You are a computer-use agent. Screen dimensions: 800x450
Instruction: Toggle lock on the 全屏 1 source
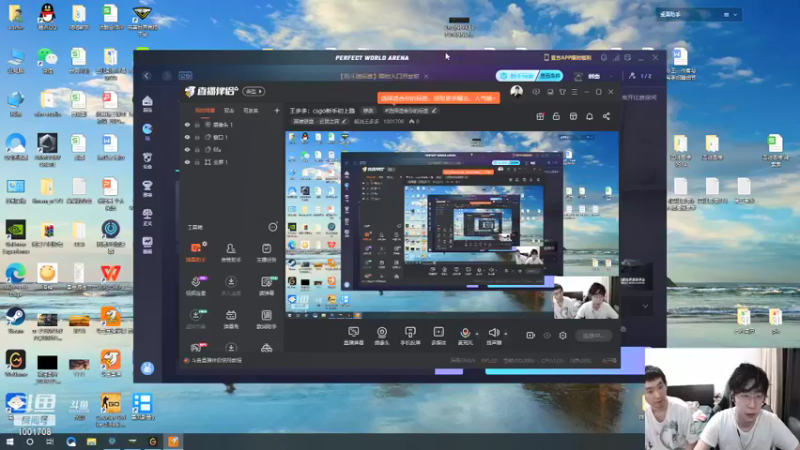pyautogui.click(x=197, y=162)
